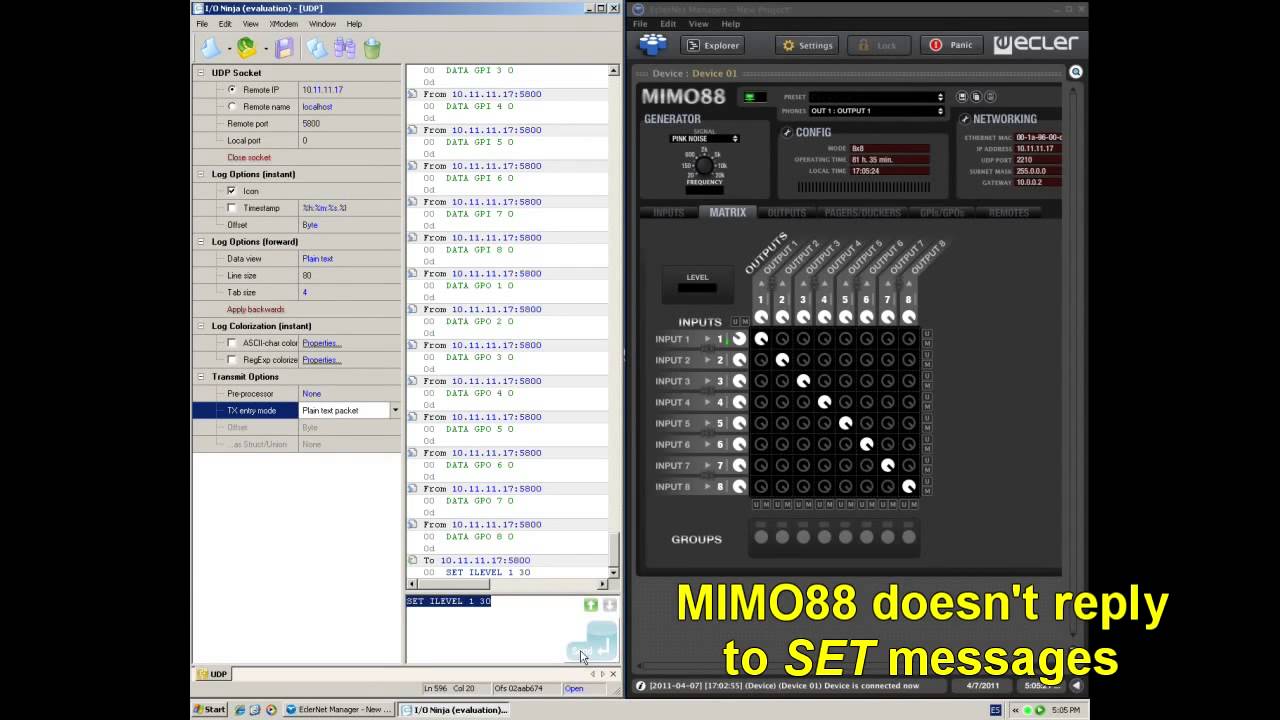The width and height of the screenshot is (1280, 720).
Task: Click the Input 1 to Output 1 matrix knob
Action: pyautogui.click(x=761, y=339)
